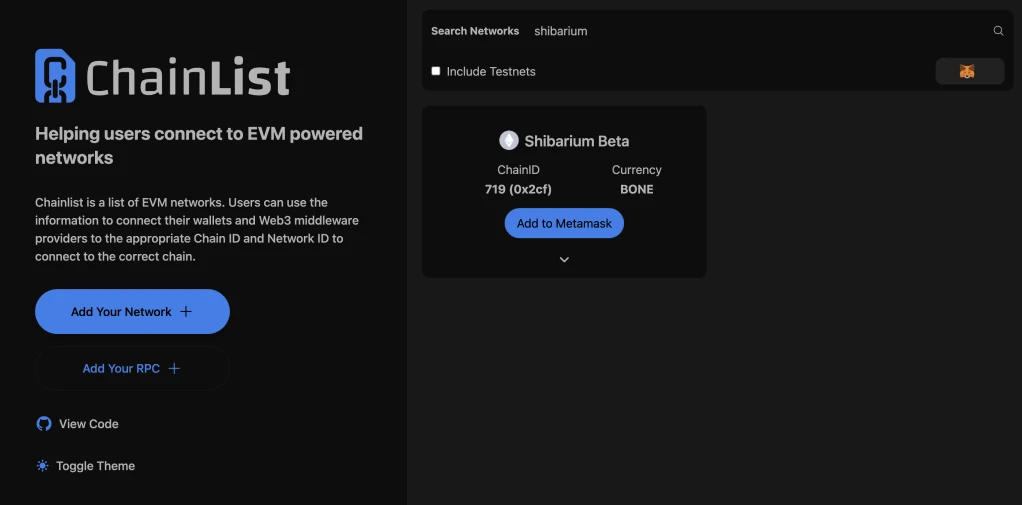
Task: Click the ChainID label
Action: (x=518, y=170)
